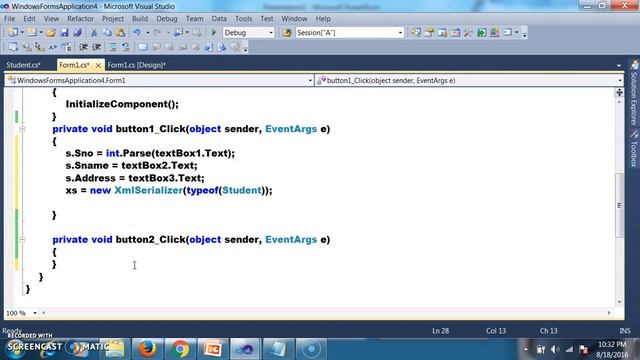The image size is (640, 360).
Task: Expand the Toolbox side panel
Action: pos(634,149)
